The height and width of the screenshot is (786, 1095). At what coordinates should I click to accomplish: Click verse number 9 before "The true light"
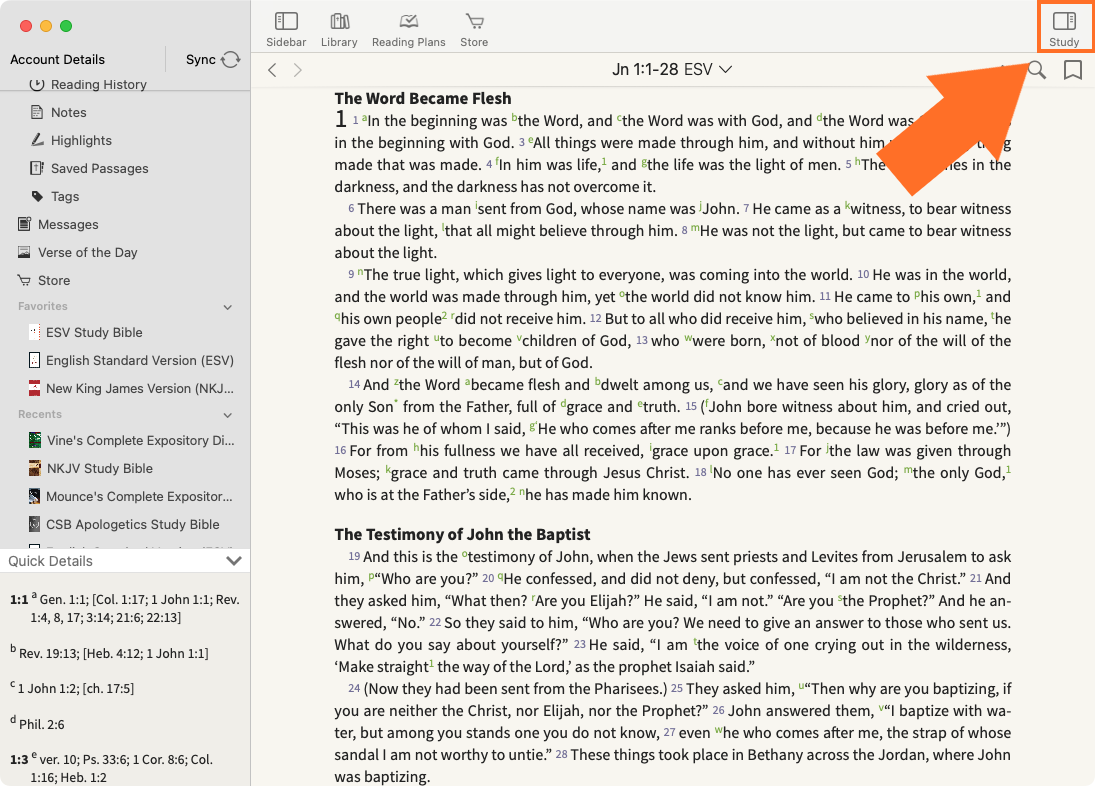351,275
